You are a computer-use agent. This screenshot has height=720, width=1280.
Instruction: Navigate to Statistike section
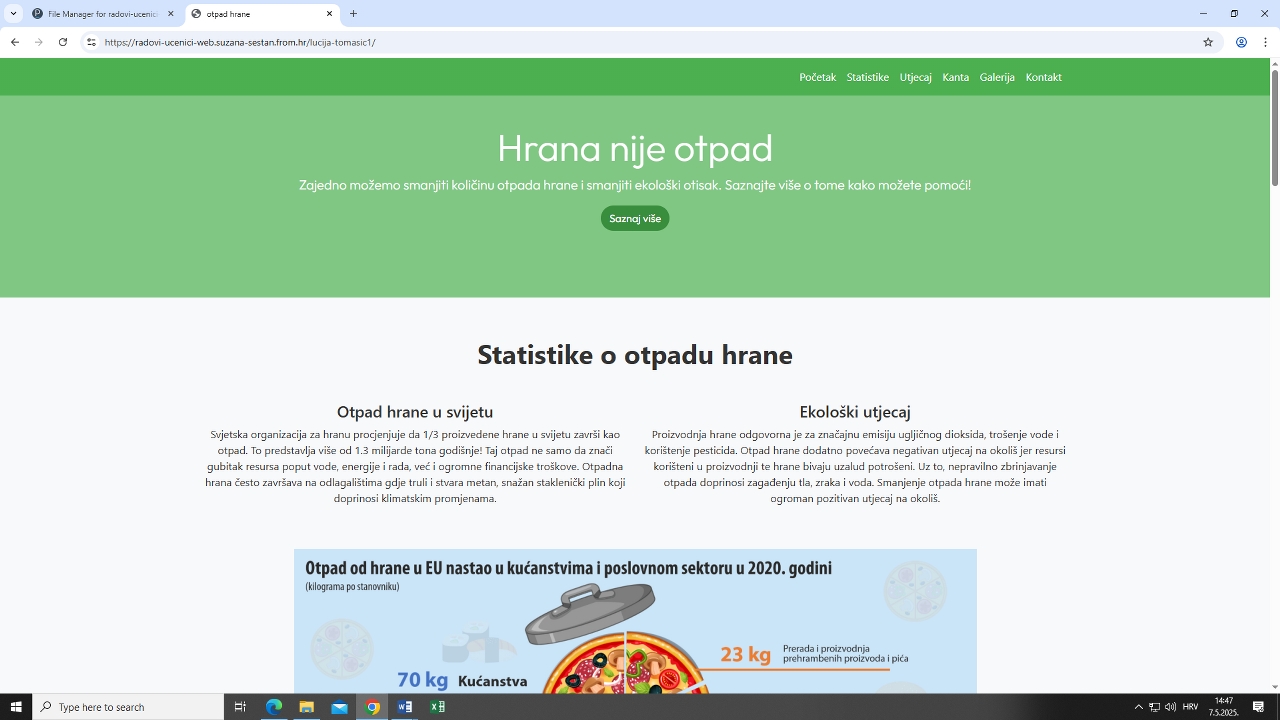867,77
